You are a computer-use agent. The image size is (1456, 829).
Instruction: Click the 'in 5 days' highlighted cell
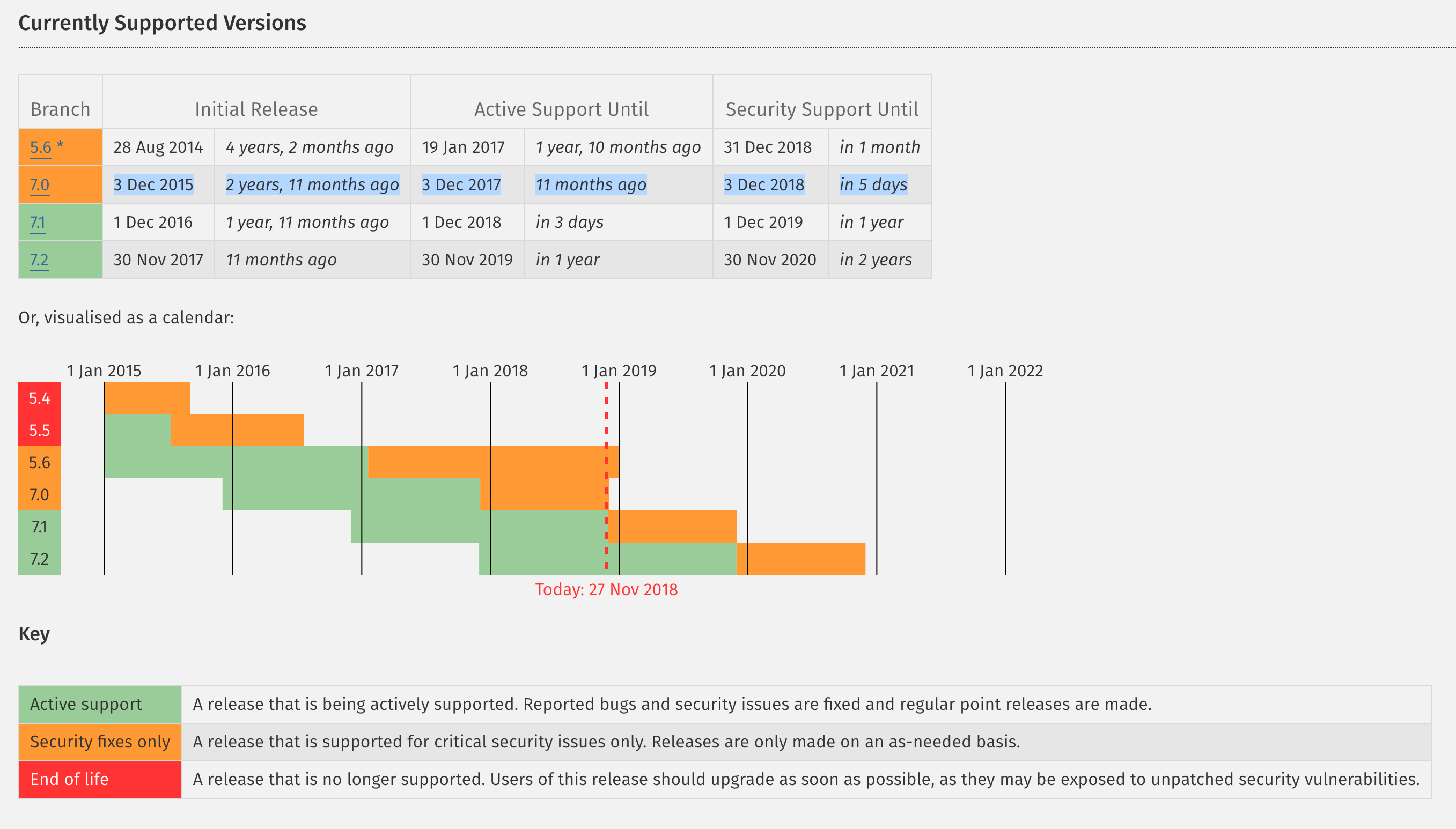tap(873, 184)
